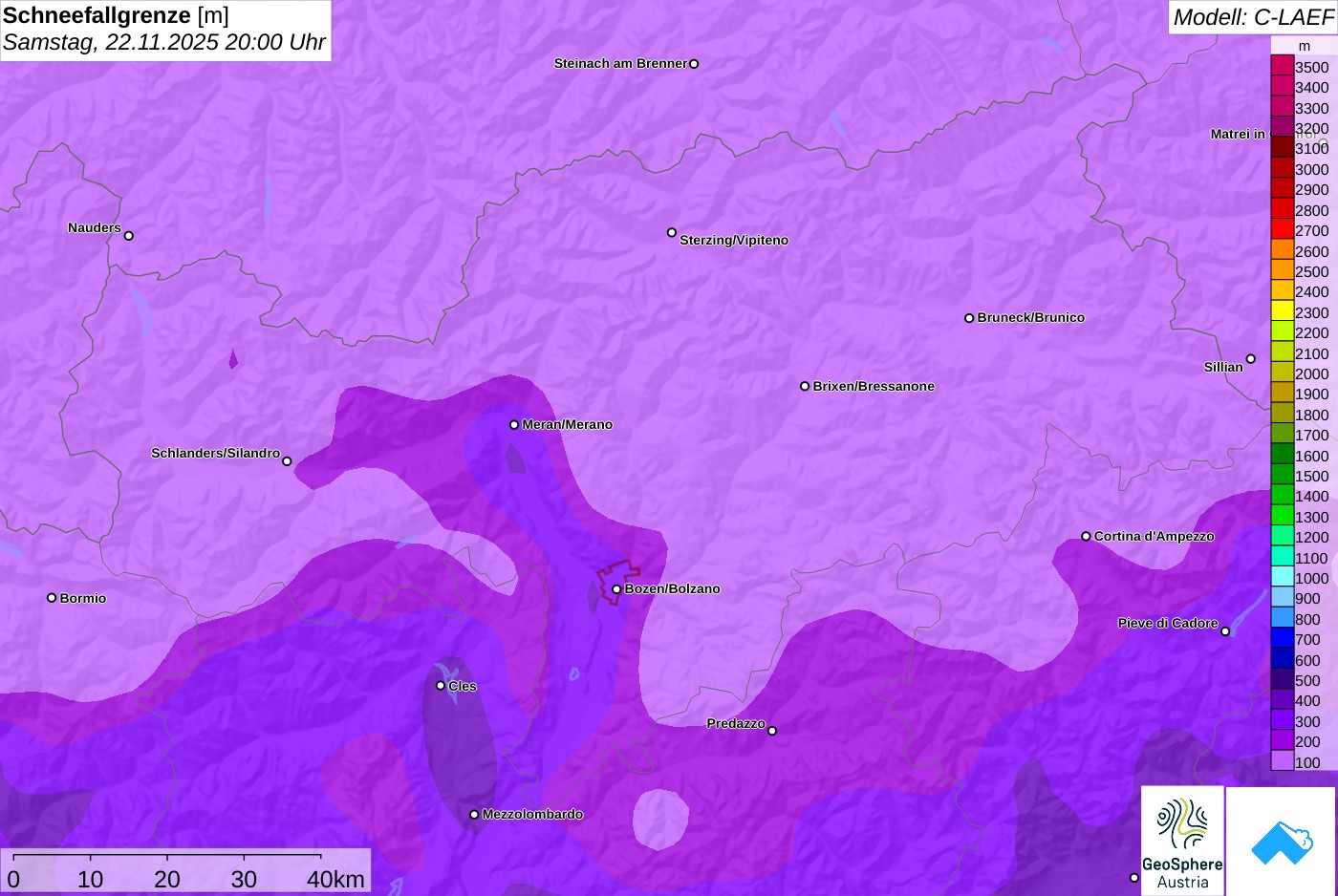Pick the 2700 m red legend swatch
The height and width of the screenshot is (896, 1338).
[x=1282, y=229]
